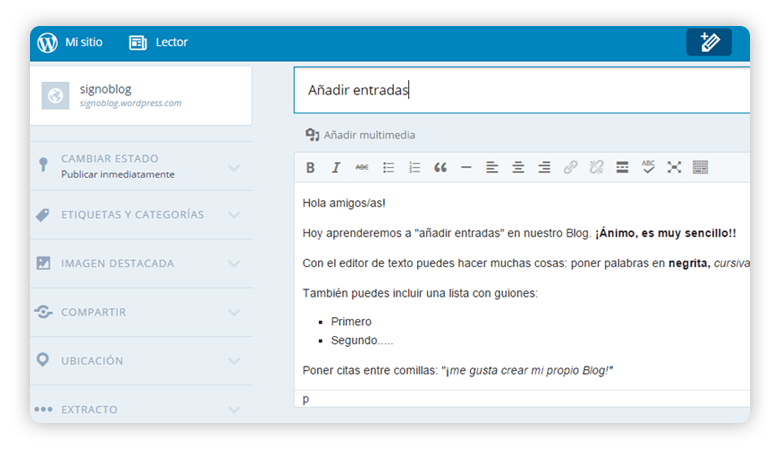Align text left
Screen dimensions: 780x450
(492, 168)
